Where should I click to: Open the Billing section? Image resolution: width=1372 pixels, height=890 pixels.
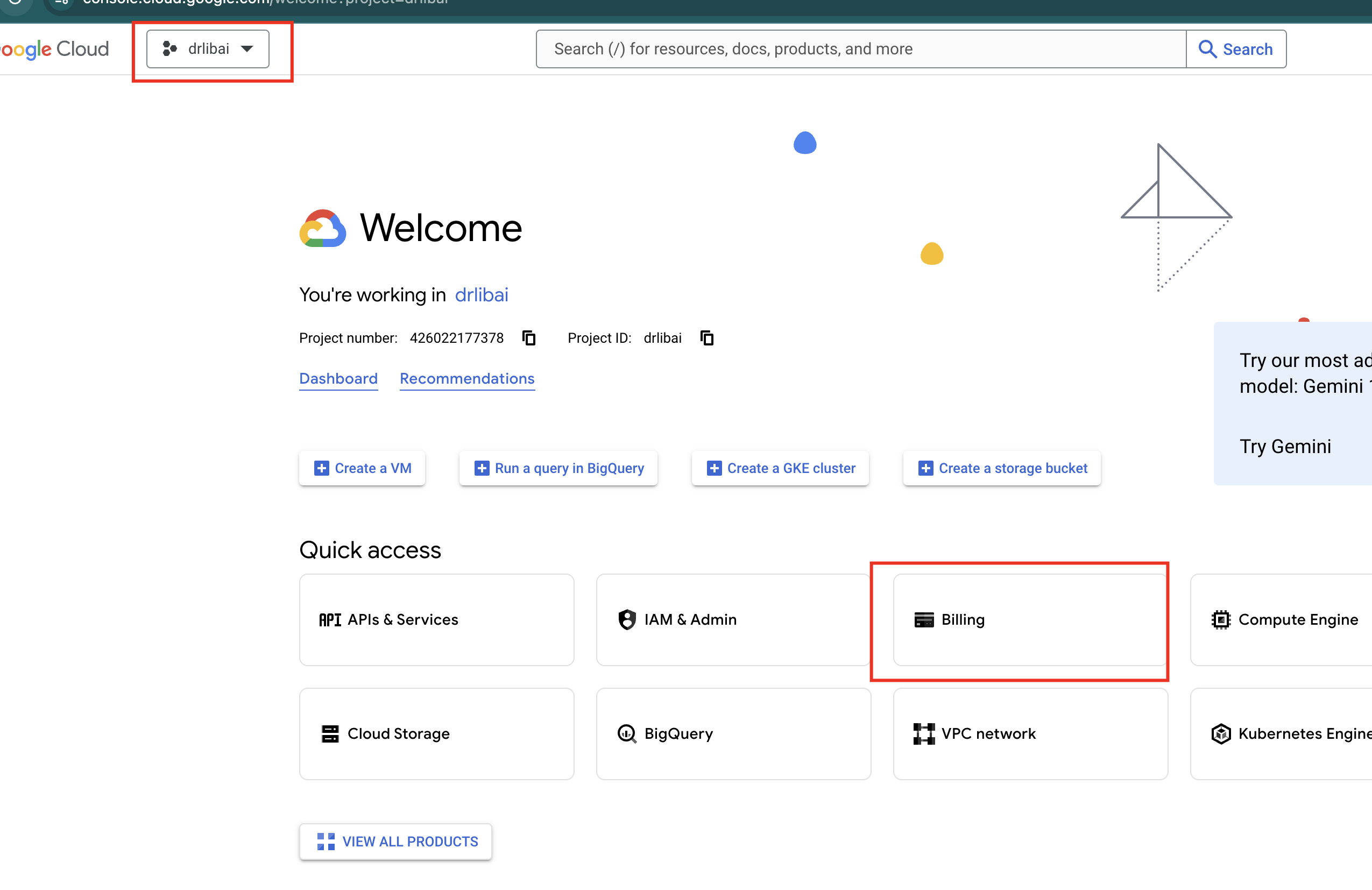1030,620
